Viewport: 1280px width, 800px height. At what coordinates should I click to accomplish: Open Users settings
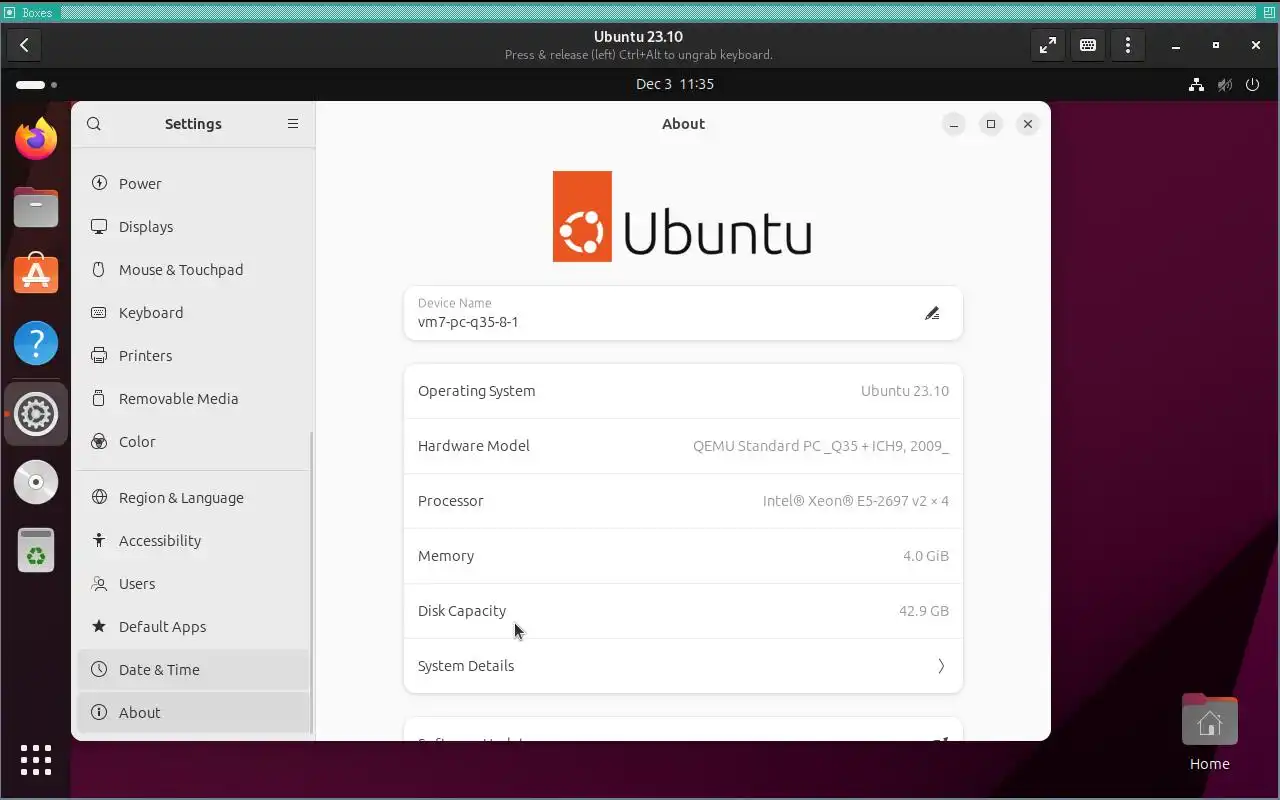click(x=193, y=583)
